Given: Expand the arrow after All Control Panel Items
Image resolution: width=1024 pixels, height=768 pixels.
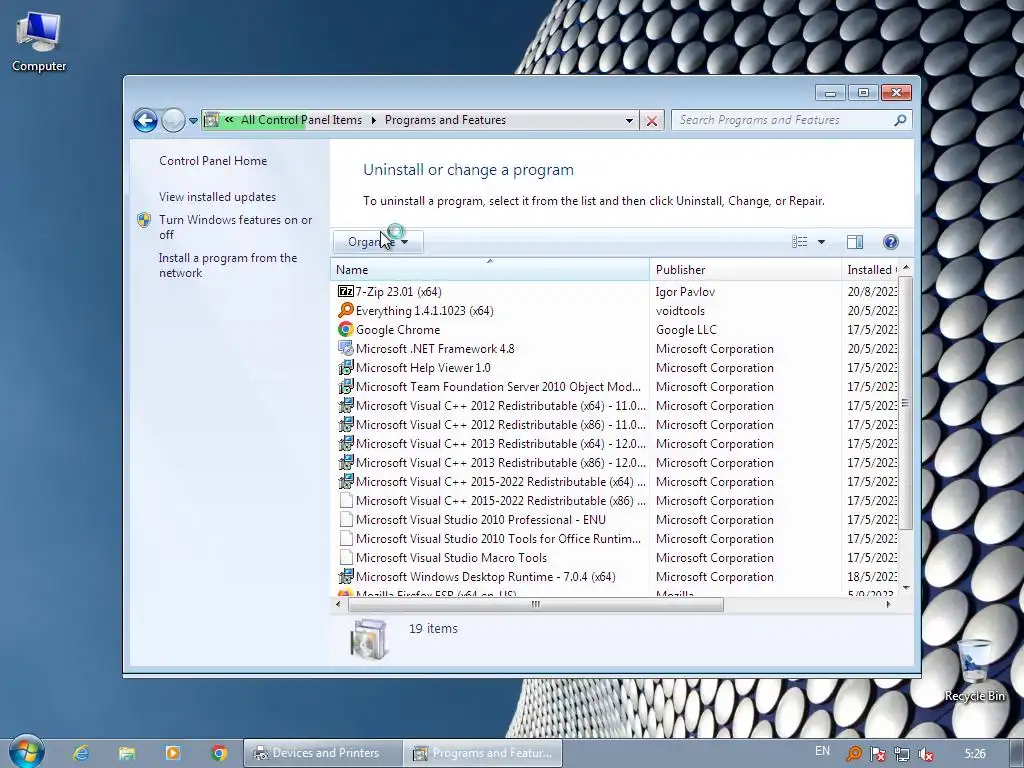Looking at the screenshot, I should tap(374, 121).
